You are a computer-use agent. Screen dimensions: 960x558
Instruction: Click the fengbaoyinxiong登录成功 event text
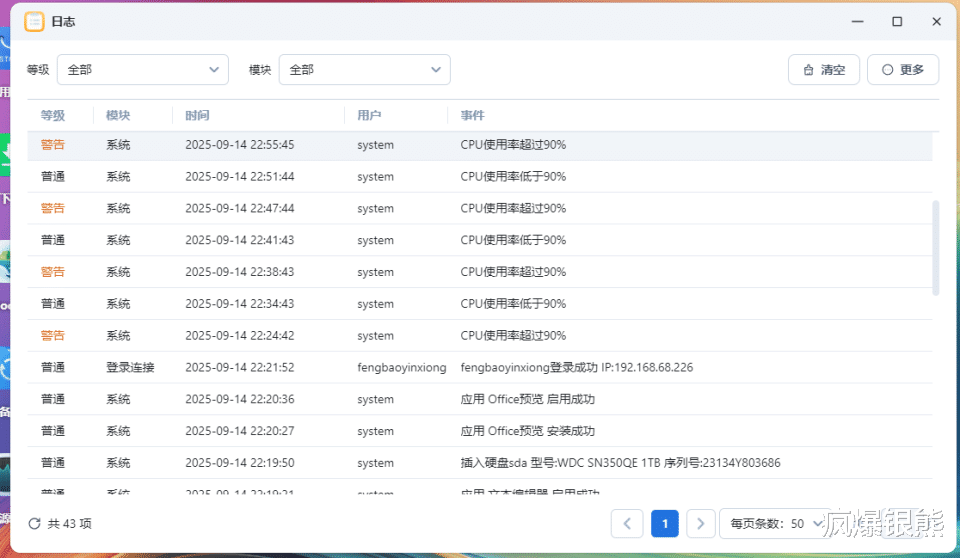(x=577, y=368)
